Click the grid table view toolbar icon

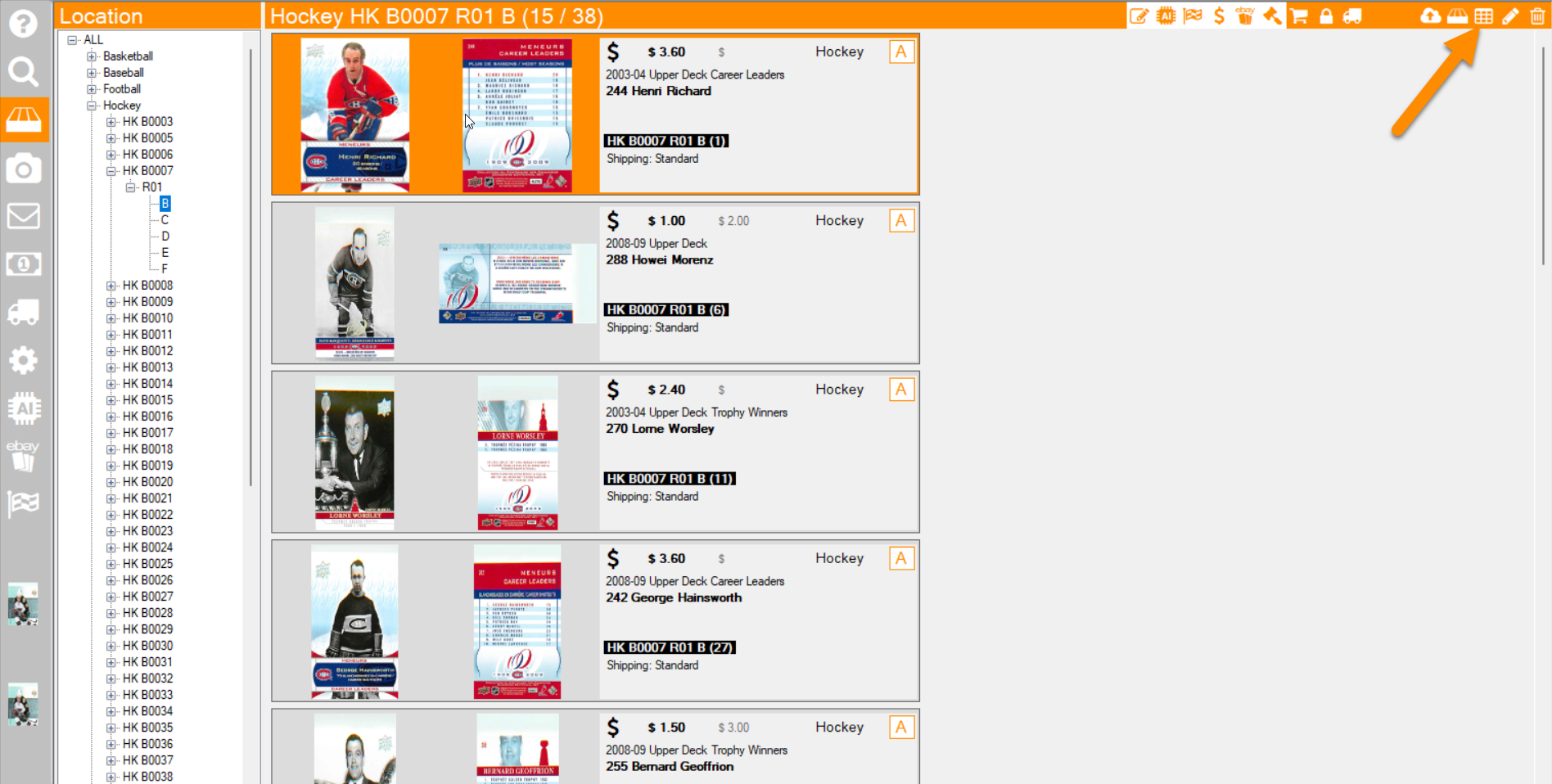1484,16
